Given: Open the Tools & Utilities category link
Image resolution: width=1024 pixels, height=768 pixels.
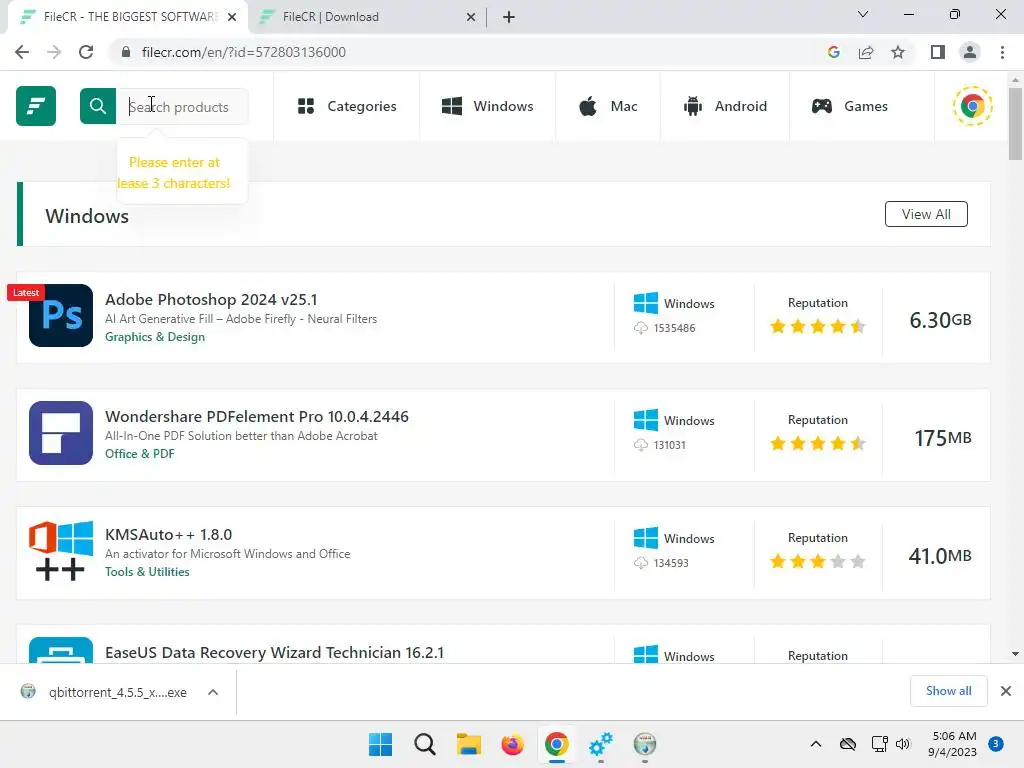Looking at the screenshot, I should point(147,572).
